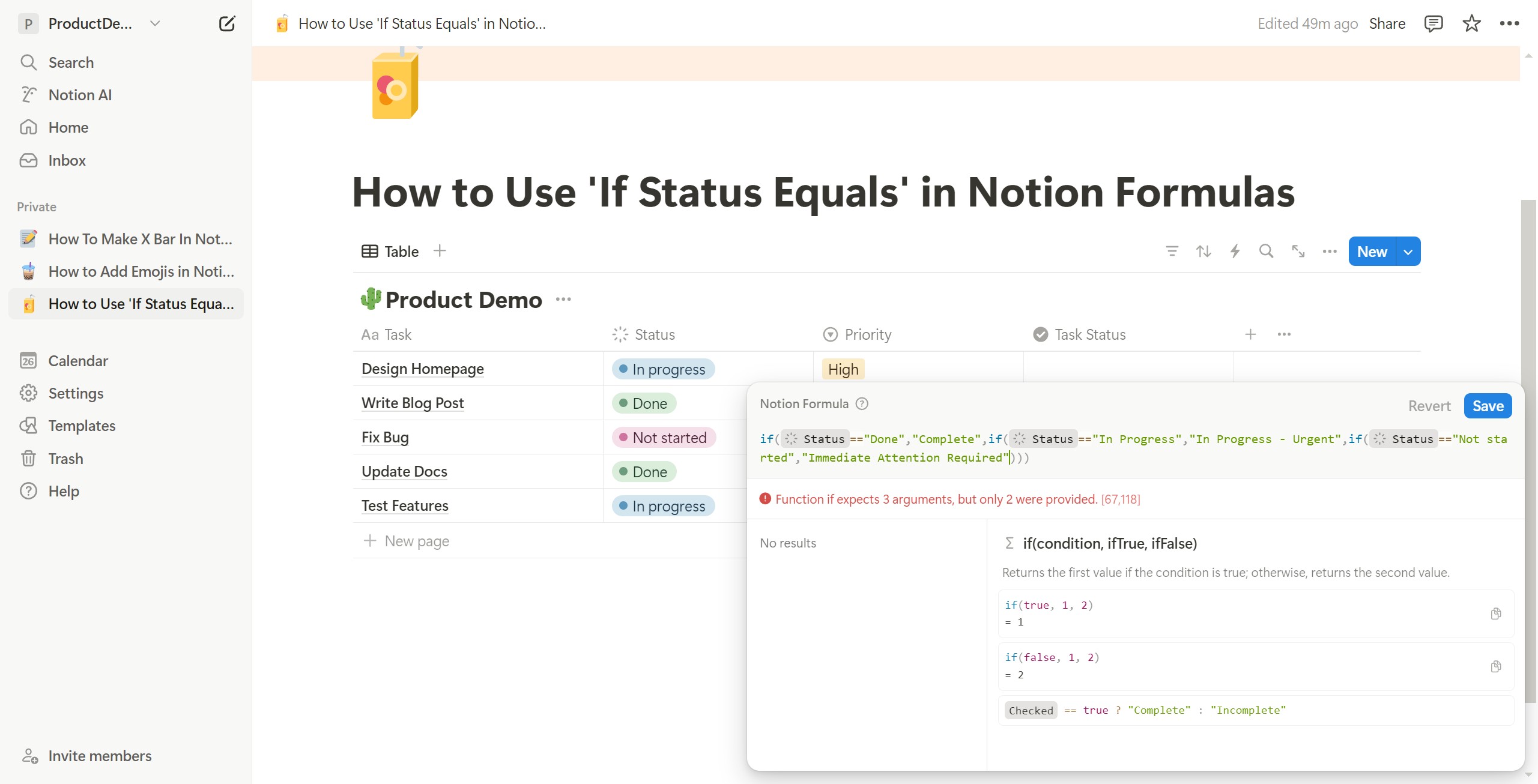
Task: Open the comments icon in top bar
Action: pyautogui.click(x=1433, y=24)
